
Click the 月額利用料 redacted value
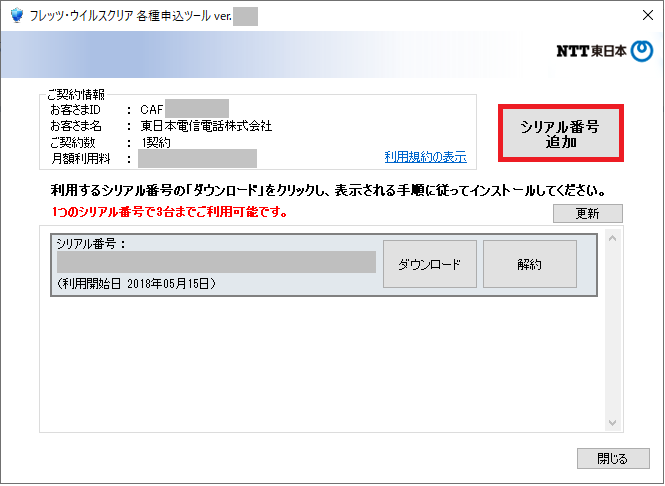198,158
